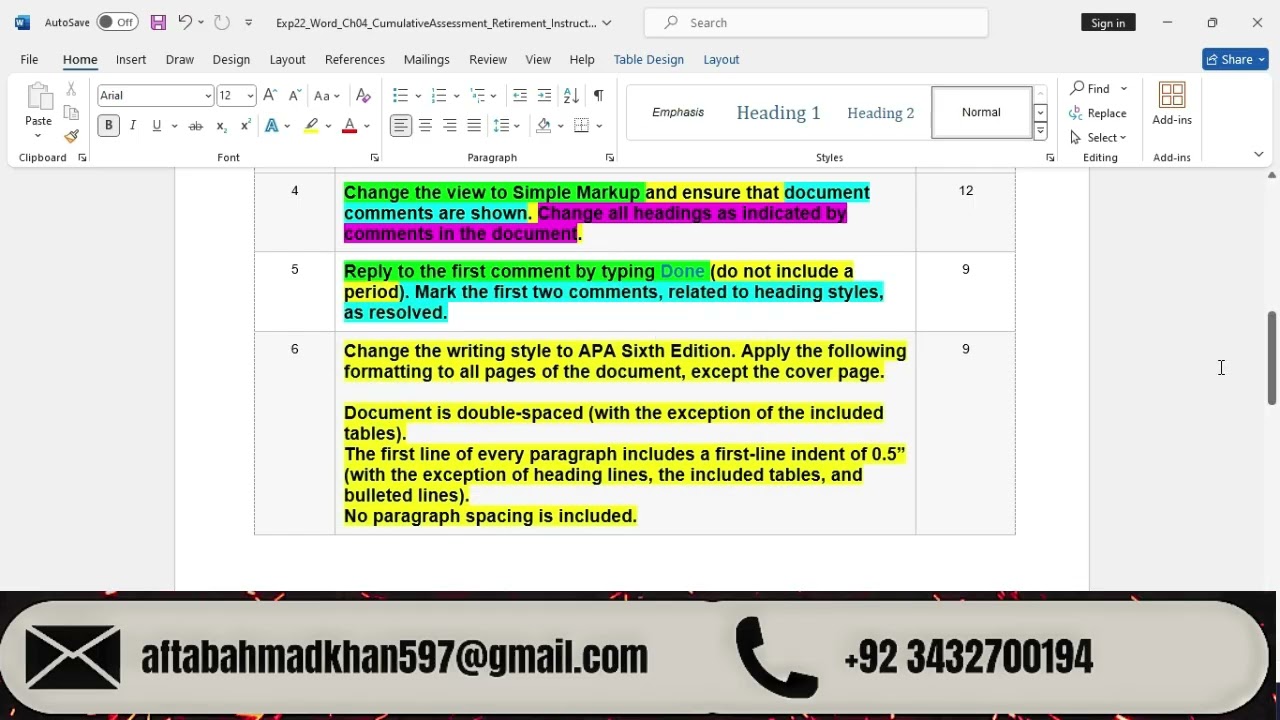The width and height of the screenshot is (1280, 720).
Task: Clear all formatting
Action: 363,95
